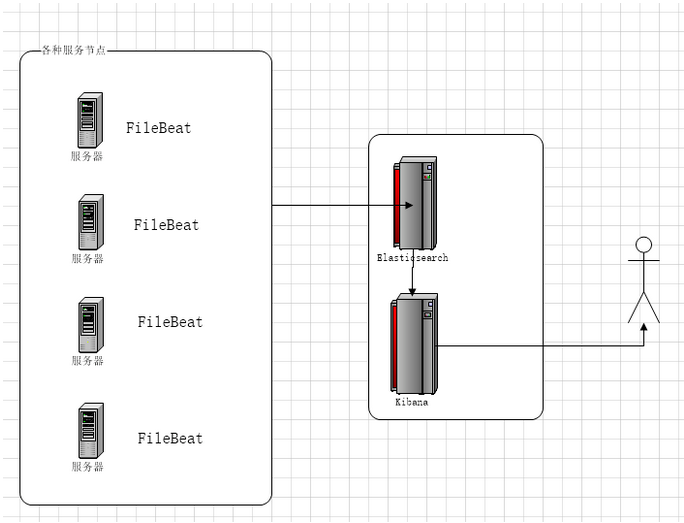This screenshot has width=684, height=523.
Task: Click the Elasticsearch text label
Action: tap(412, 258)
